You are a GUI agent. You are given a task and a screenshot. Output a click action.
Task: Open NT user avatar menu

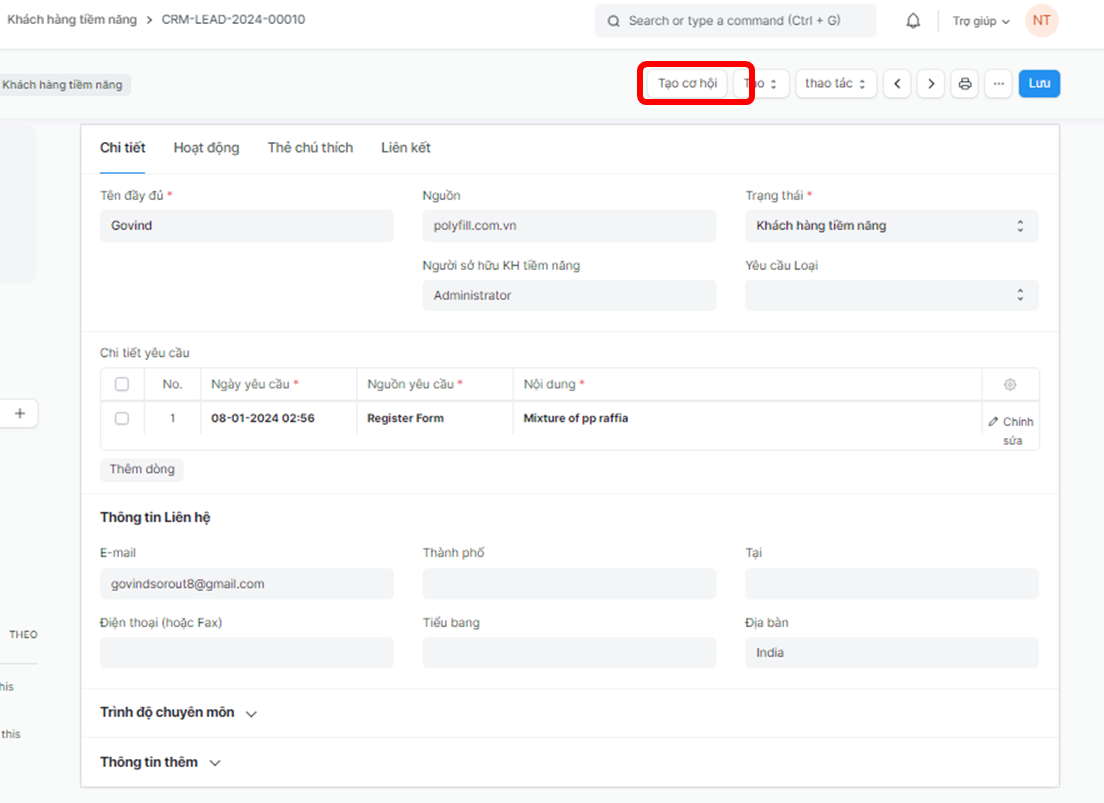[x=1041, y=21]
